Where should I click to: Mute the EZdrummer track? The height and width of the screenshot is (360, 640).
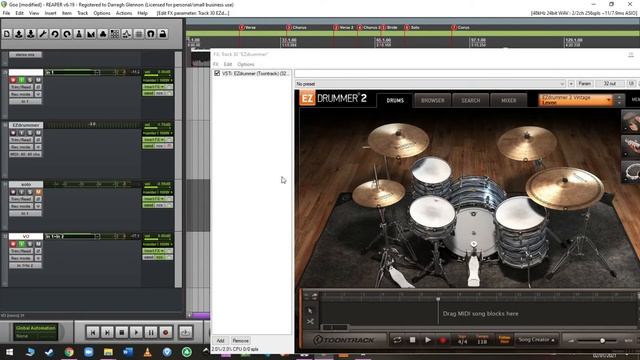point(38,133)
